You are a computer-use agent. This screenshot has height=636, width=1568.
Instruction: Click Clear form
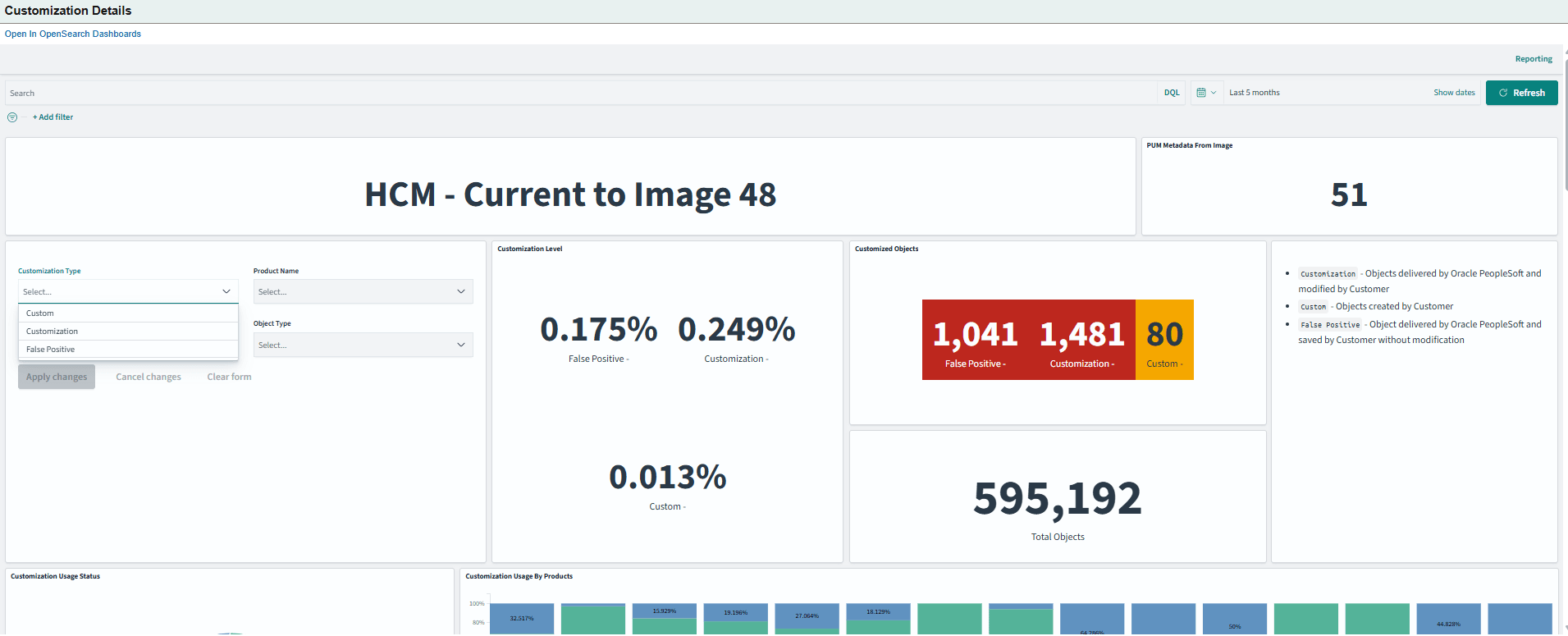tap(229, 377)
